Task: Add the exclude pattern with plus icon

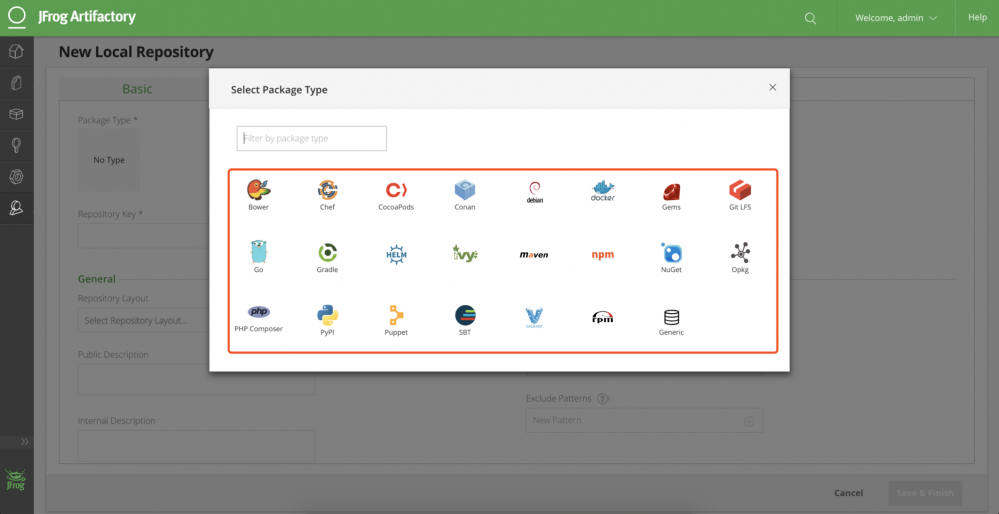Action: point(749,421)
